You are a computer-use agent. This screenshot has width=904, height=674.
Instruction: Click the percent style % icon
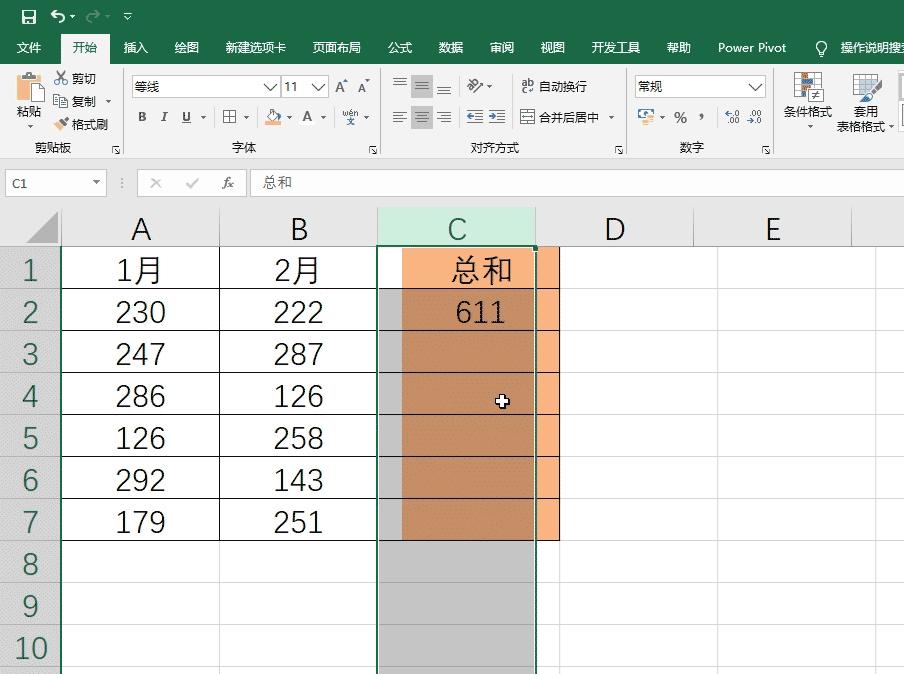click(x=679, y=116)
